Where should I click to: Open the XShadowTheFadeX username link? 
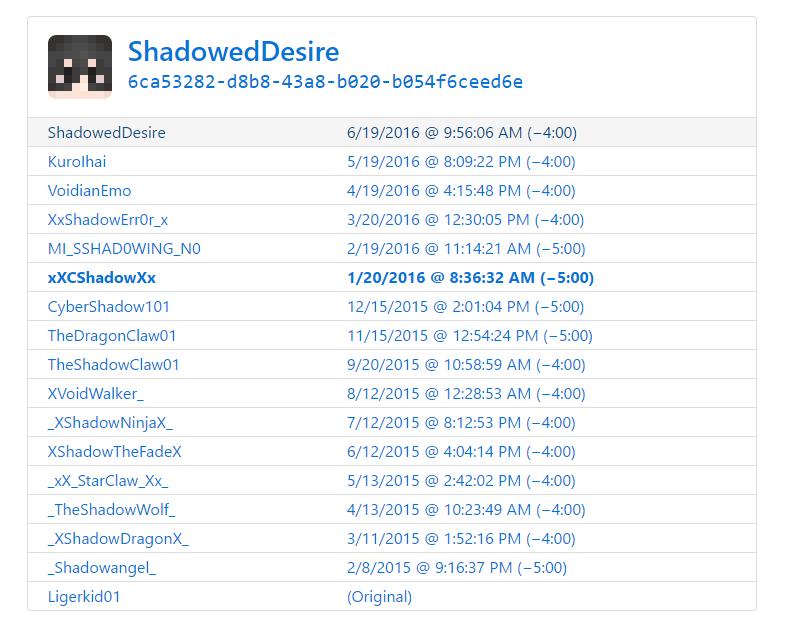[115, 452]
